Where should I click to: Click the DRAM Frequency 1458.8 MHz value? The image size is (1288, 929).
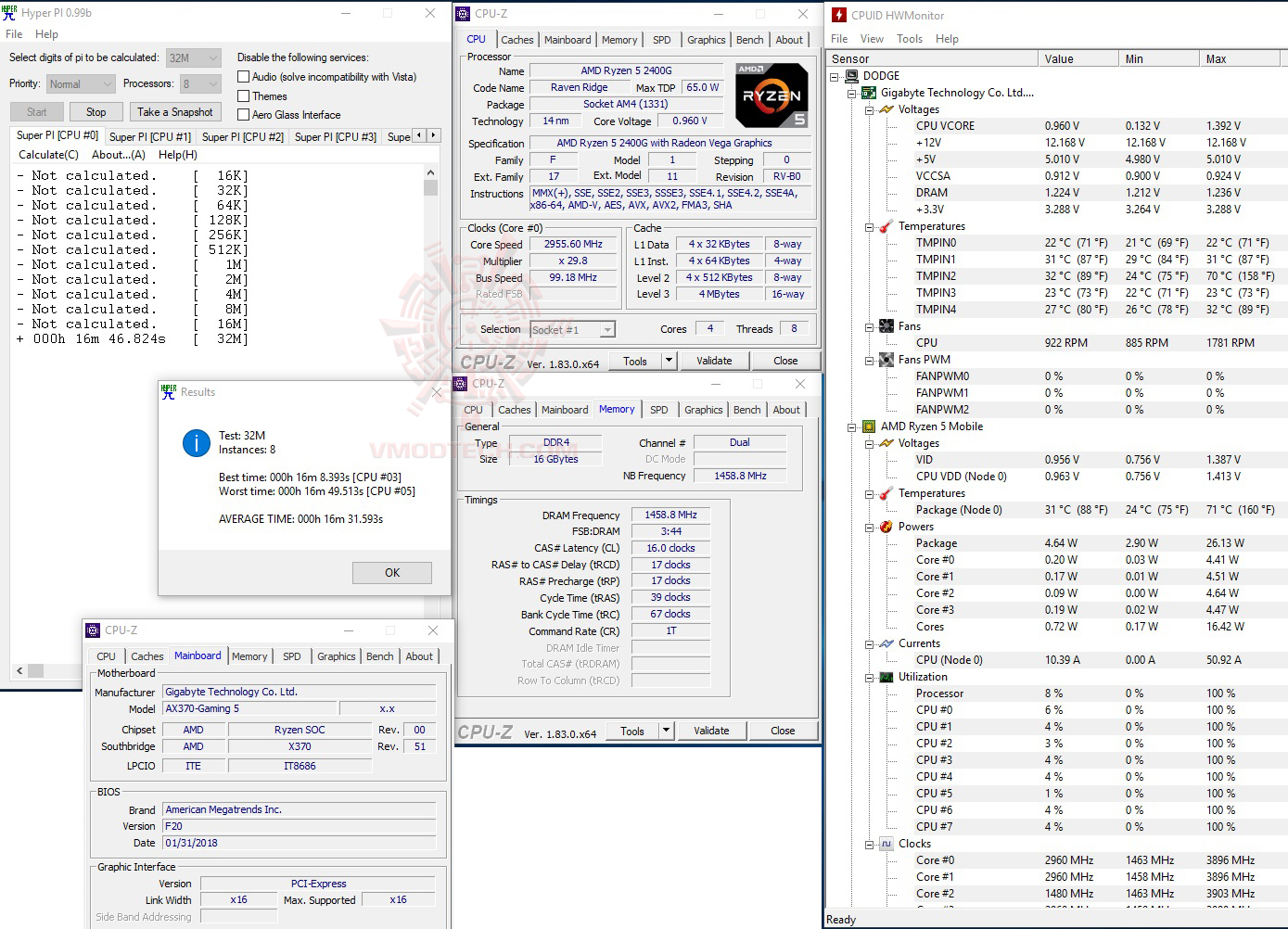[670, 515]
